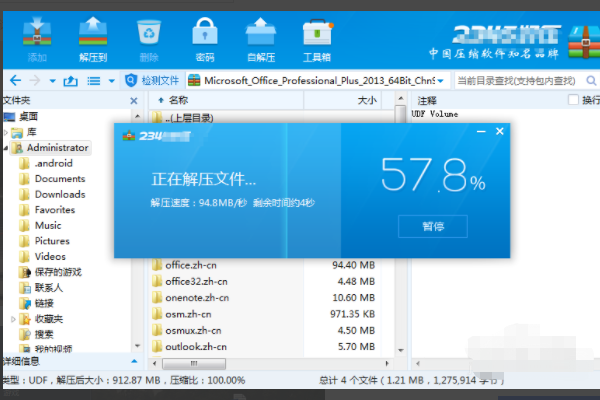Click the 暂停 pause button

[x=433, y=226]
